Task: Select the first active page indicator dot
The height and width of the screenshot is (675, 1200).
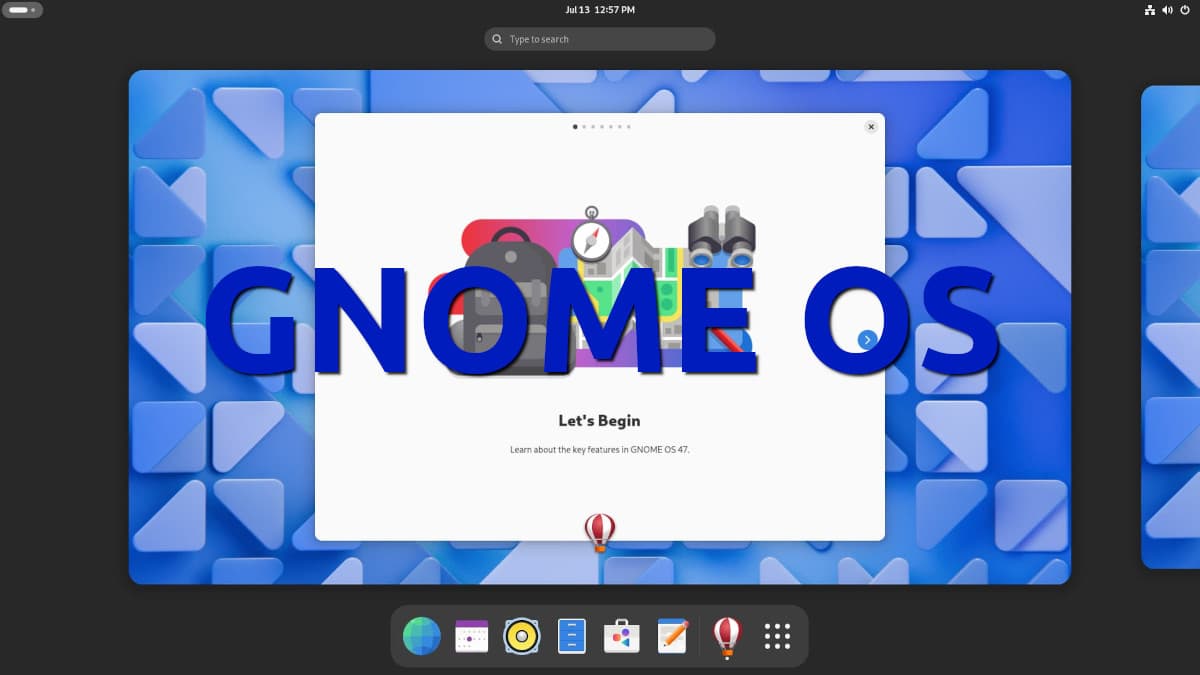Action: [x=575, y=127]
